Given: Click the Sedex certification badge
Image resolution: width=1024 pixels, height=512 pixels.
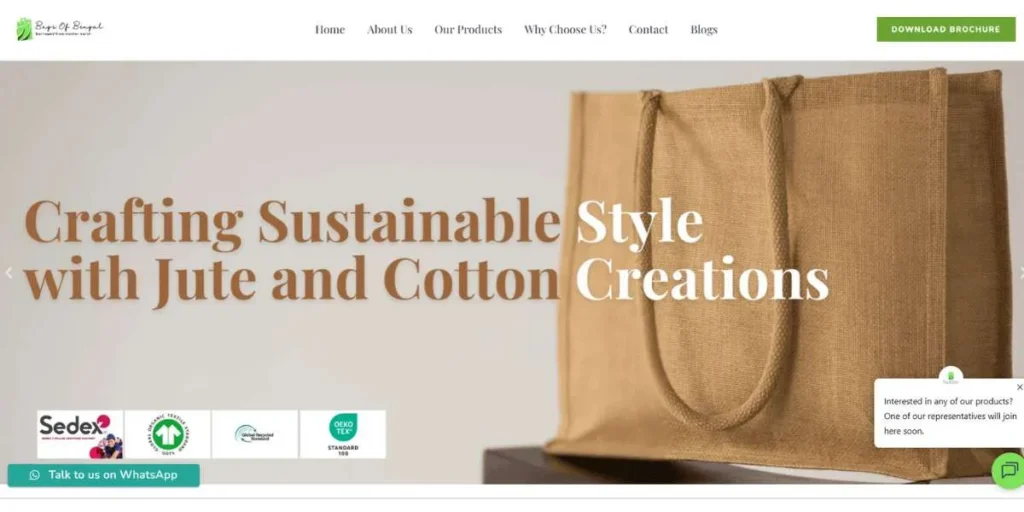Looking at the screenshot, I should point(80,434).
